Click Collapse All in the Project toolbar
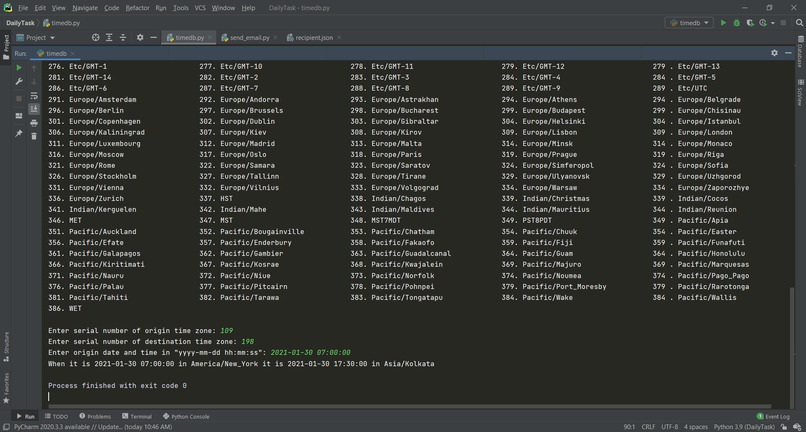This screenshot has width=806, height=432. tap(123, 38)
